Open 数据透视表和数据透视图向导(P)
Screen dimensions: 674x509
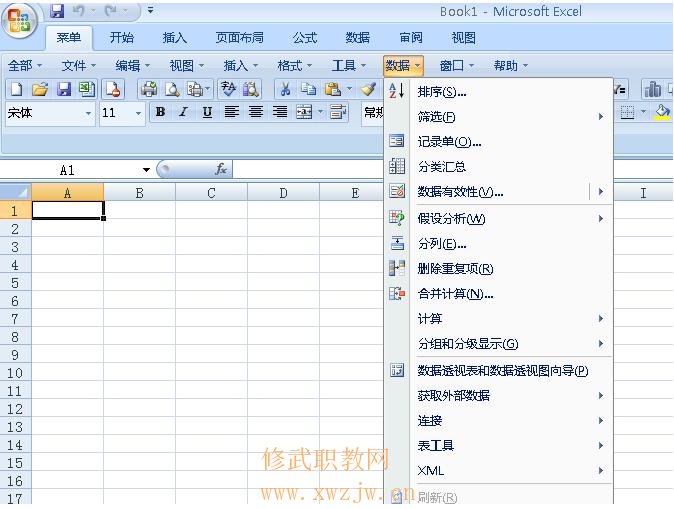coord(498,370)
